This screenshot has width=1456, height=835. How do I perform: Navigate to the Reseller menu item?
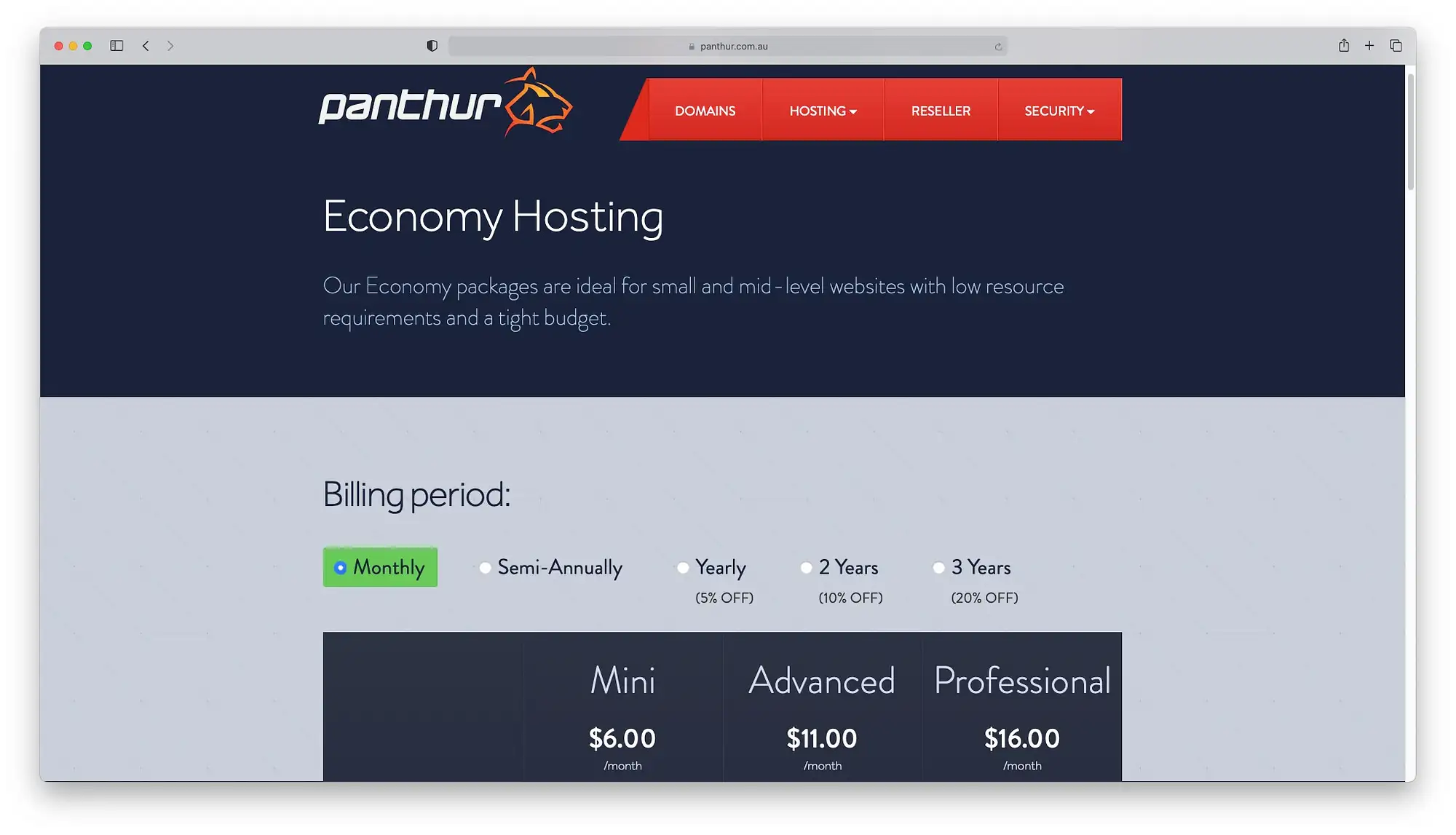point(941,110)
